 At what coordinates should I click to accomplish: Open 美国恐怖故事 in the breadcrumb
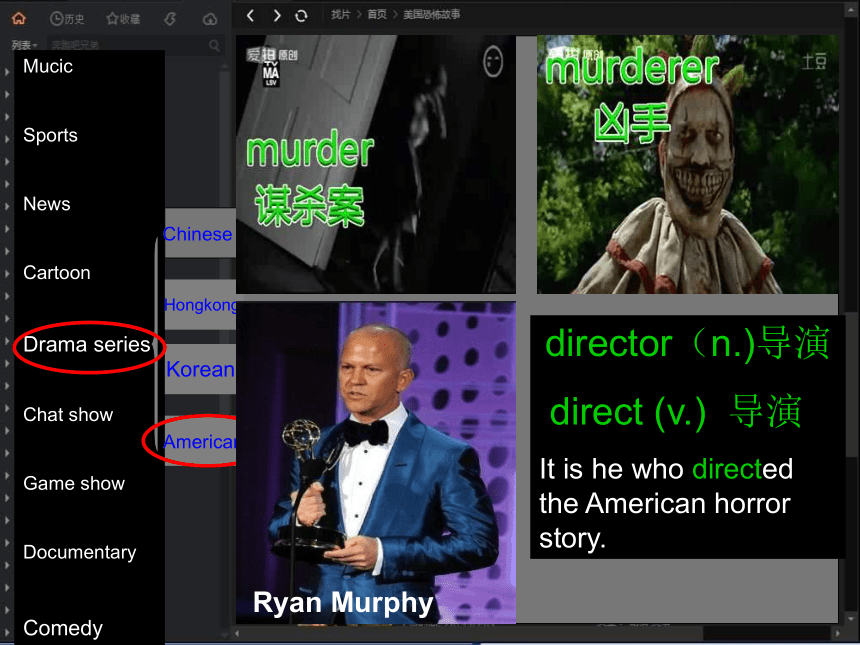pyautogui.click(x=432, y=15)
